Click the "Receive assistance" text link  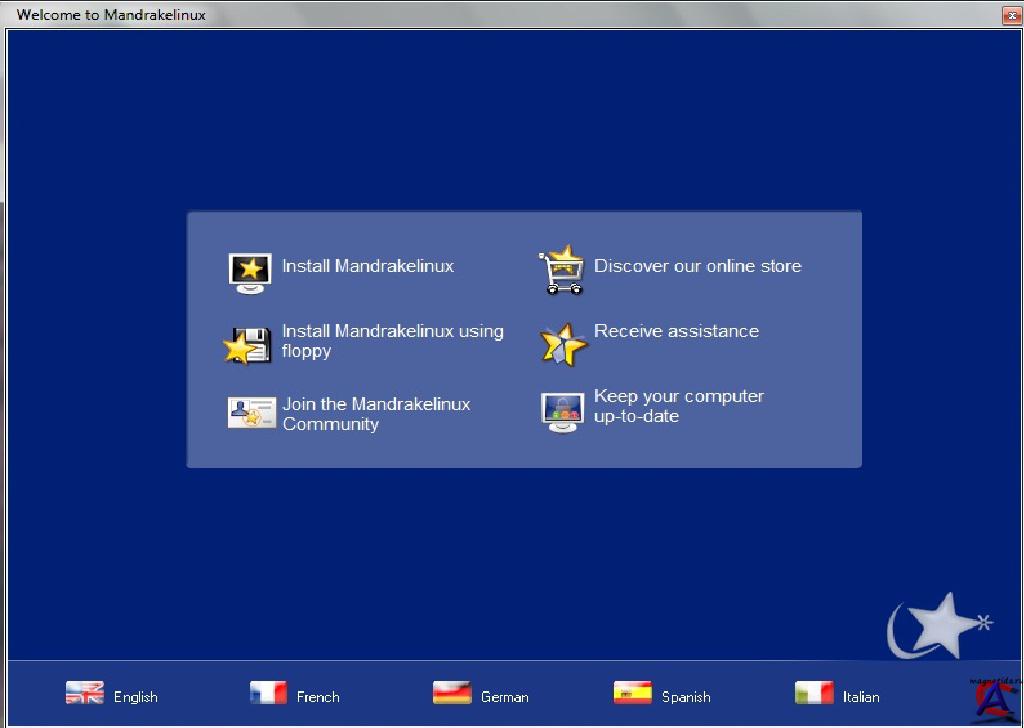[676, 331]
